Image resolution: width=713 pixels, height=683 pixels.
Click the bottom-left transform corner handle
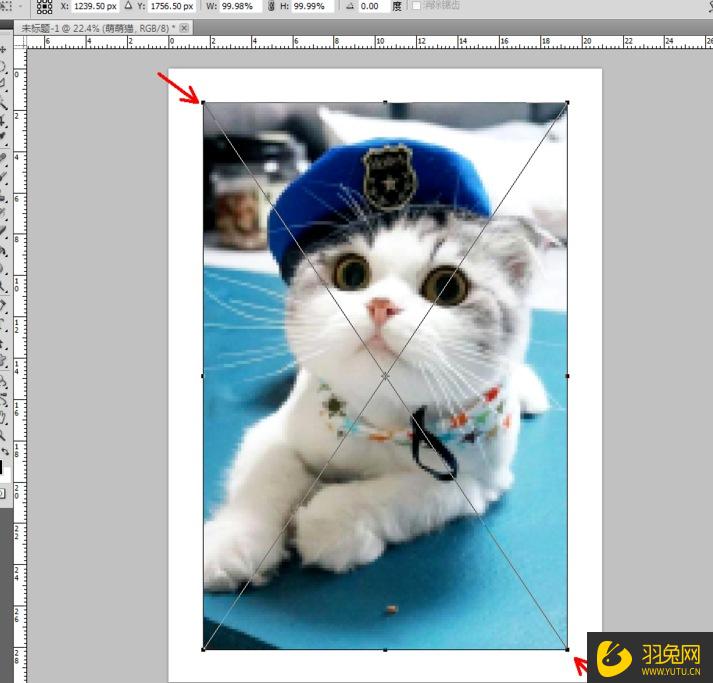tap(203, 649)
